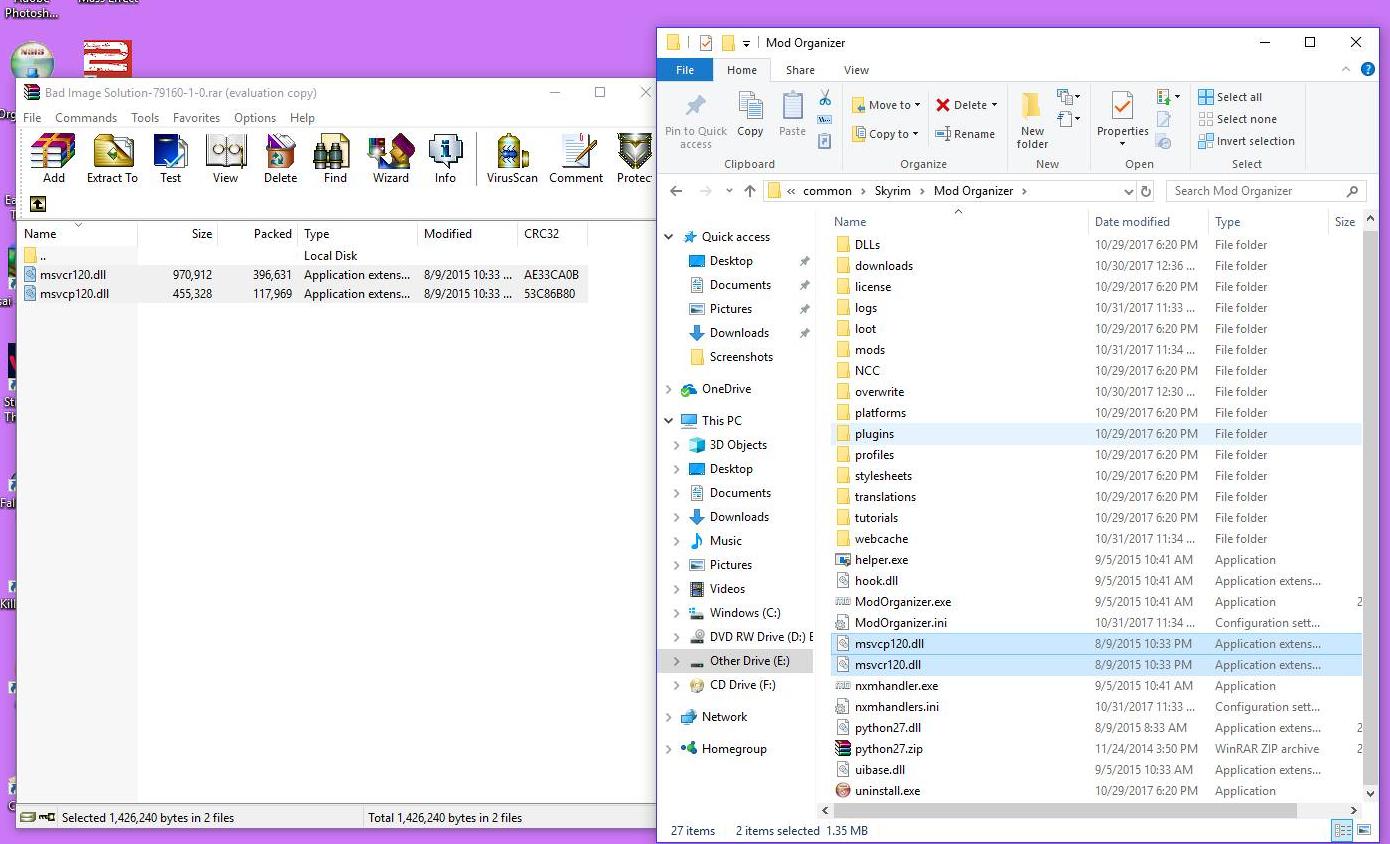Screen dimensions: 1390x844
Task: Launch the WinRAR Wizard
Action: (391, 158)
